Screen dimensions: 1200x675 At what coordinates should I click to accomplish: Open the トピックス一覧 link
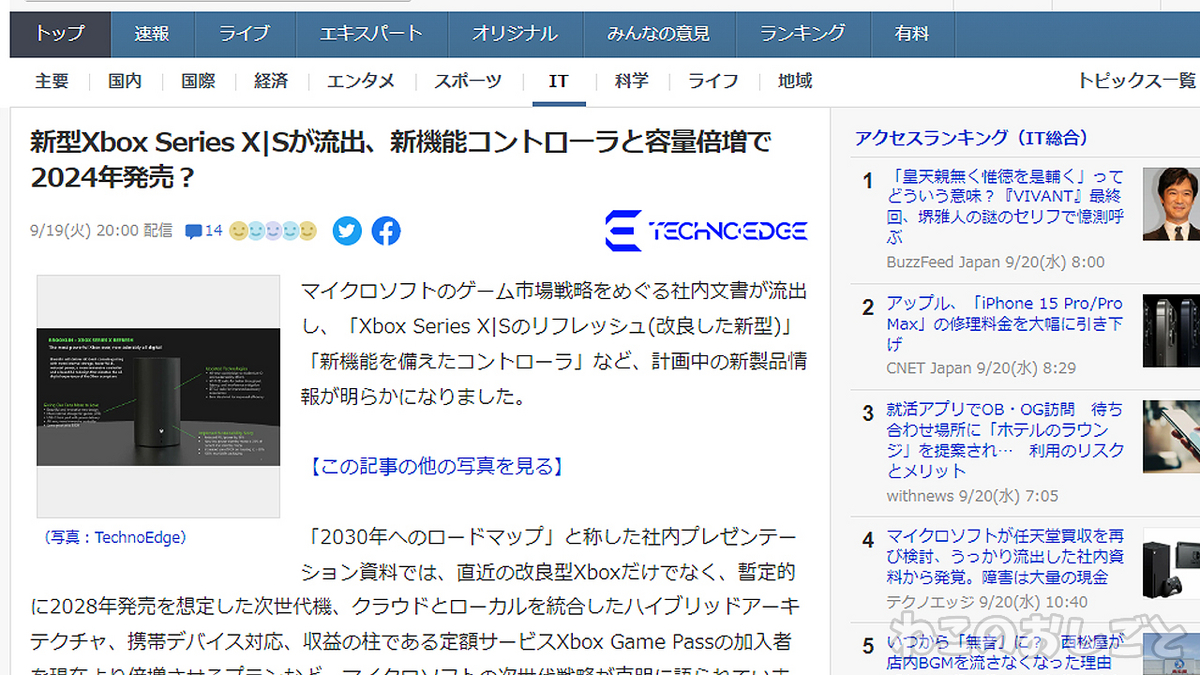[1136, 81]
